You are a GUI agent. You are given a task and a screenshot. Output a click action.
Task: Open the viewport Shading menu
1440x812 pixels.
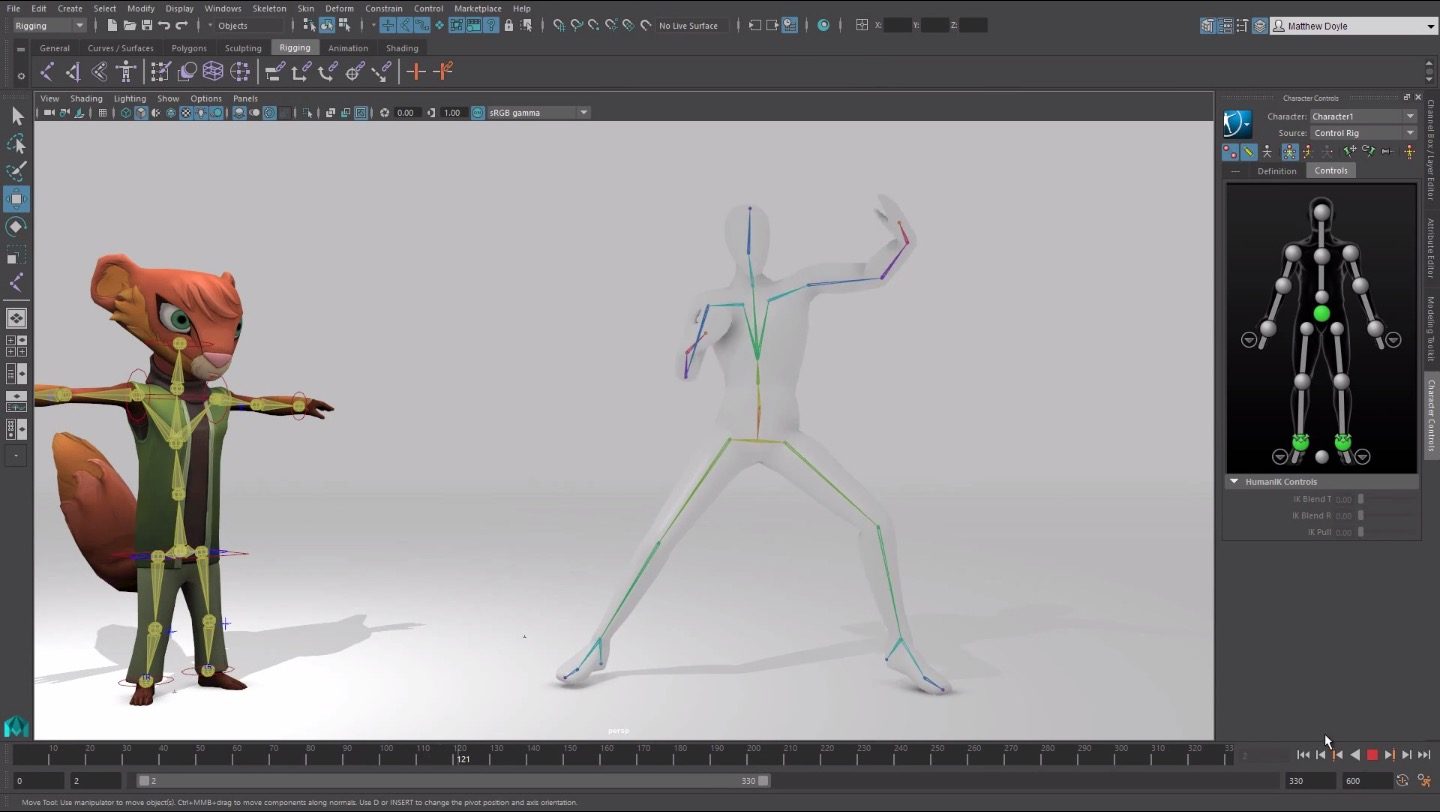click(x=86, y=98)
